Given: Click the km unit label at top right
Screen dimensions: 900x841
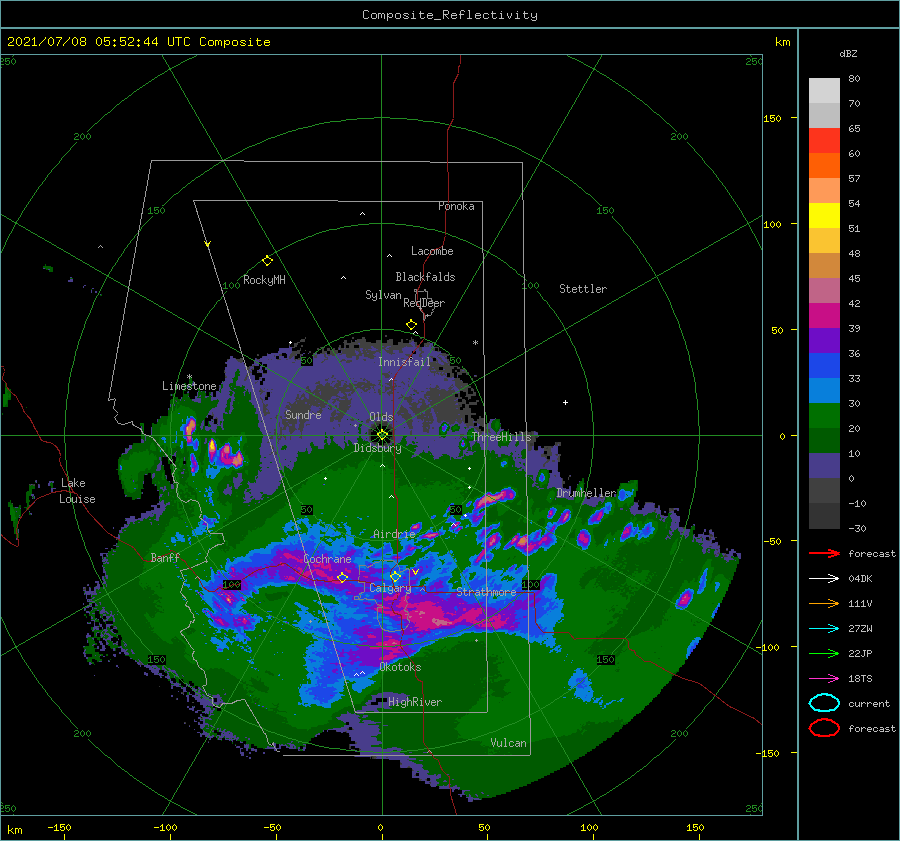Looking at the screenshot, I should (782, 42).
